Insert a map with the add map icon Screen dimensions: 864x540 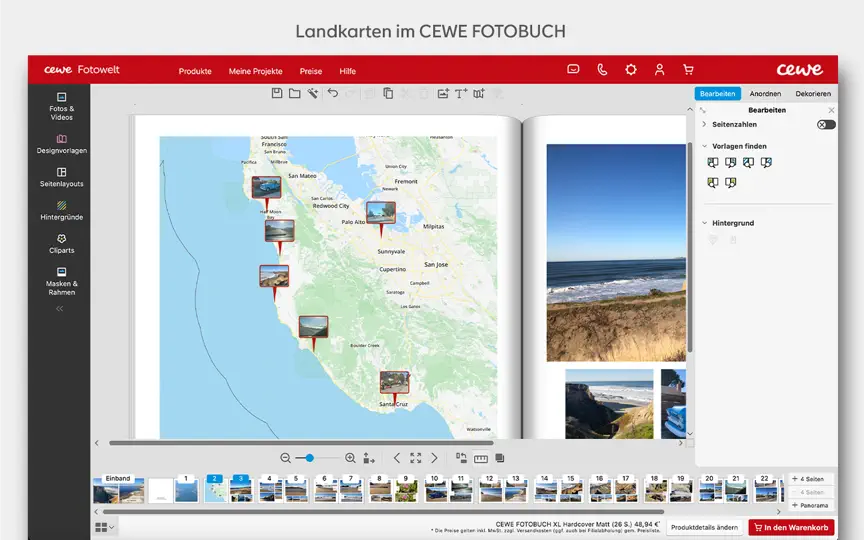click(x=479, y=93)
